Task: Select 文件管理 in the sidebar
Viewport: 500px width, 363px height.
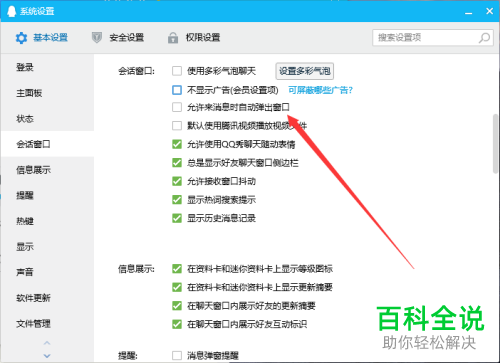Action: coord(47,323)
